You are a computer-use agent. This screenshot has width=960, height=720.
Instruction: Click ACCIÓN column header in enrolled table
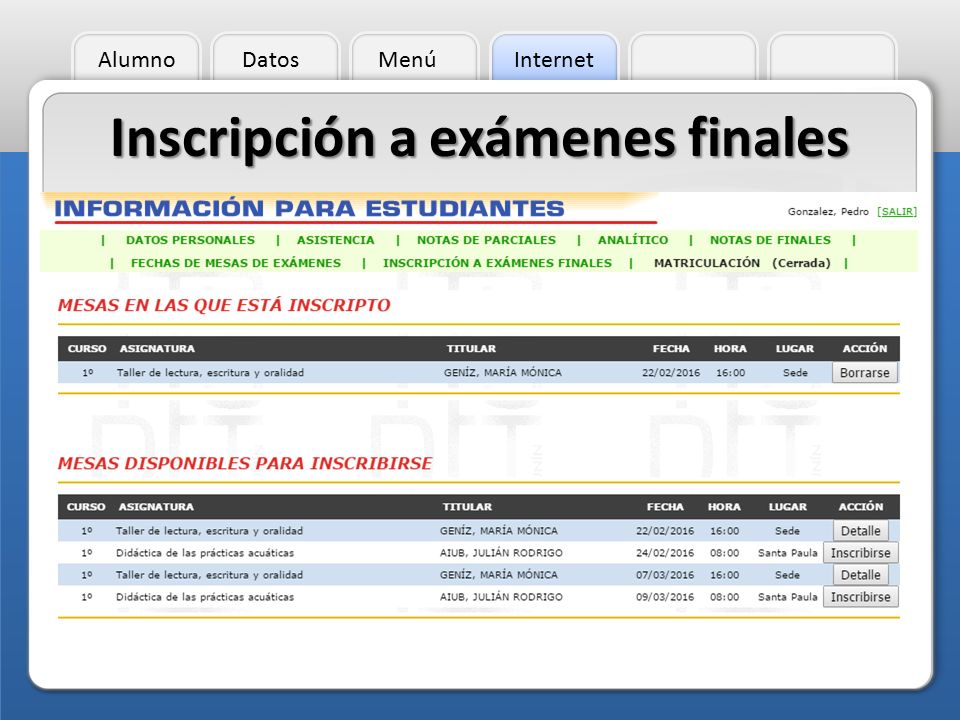point(864,348)
